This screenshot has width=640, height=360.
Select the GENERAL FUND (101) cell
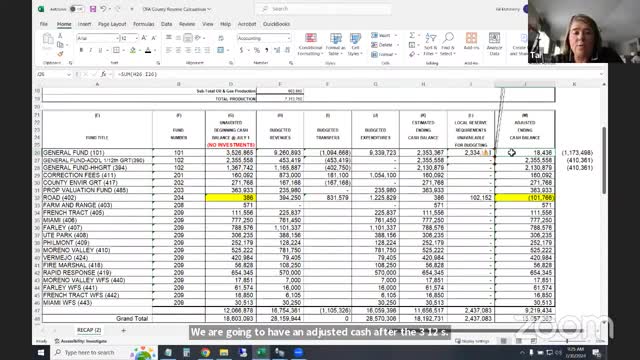(x=97, y=153)
